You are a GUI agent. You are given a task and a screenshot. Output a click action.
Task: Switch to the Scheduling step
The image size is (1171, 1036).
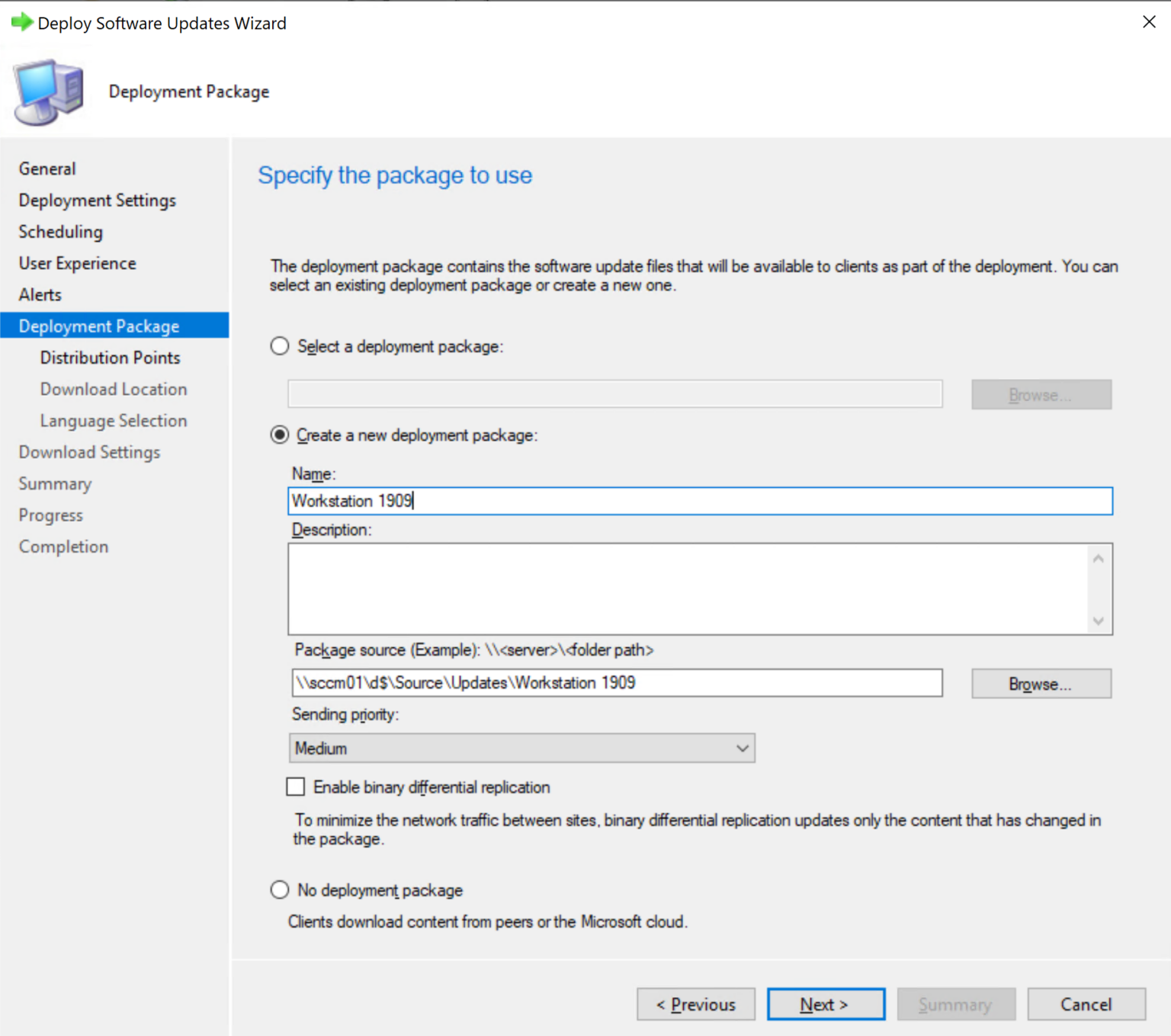point(60,232)
